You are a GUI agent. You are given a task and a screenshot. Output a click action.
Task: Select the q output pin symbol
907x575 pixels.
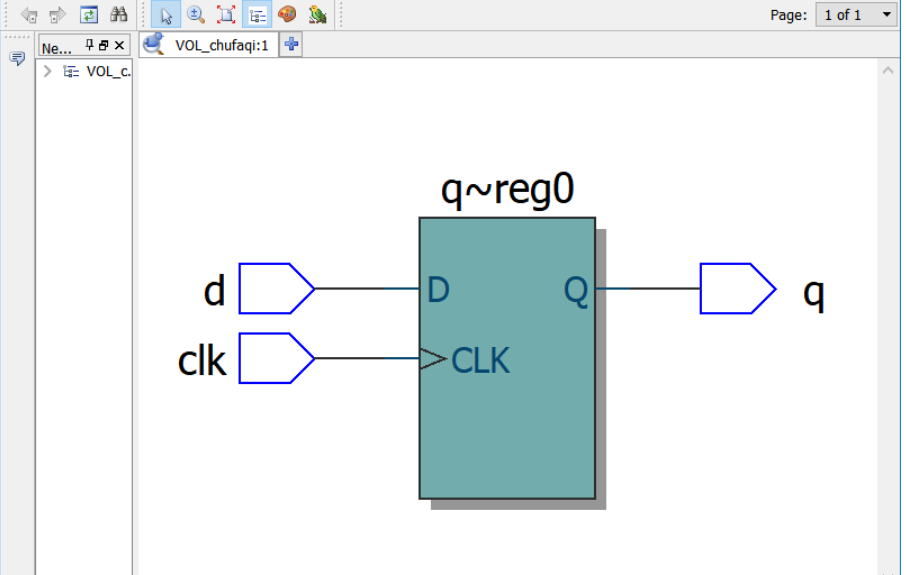[x=738, y=289]
